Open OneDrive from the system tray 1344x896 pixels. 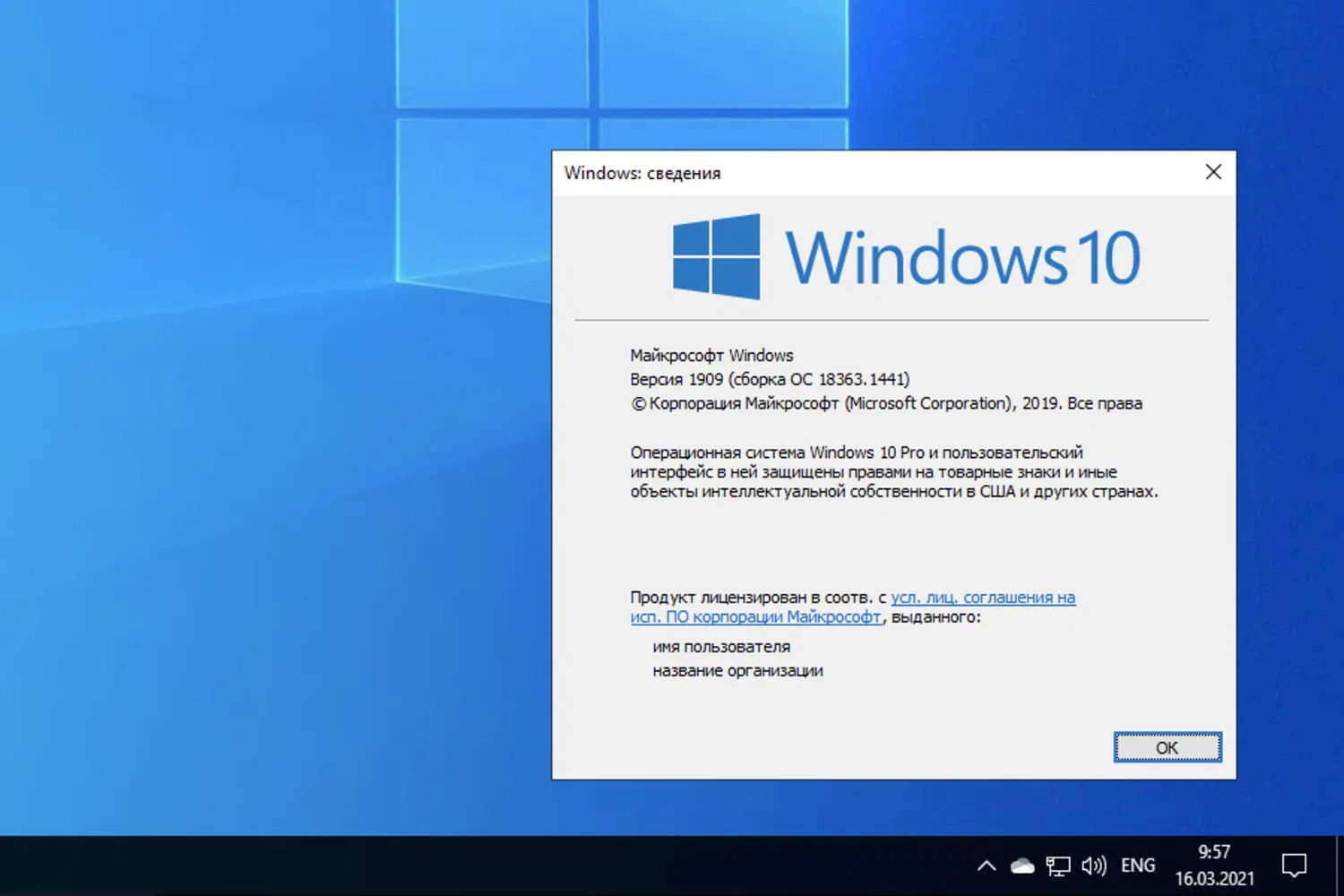click(1021, 865)
